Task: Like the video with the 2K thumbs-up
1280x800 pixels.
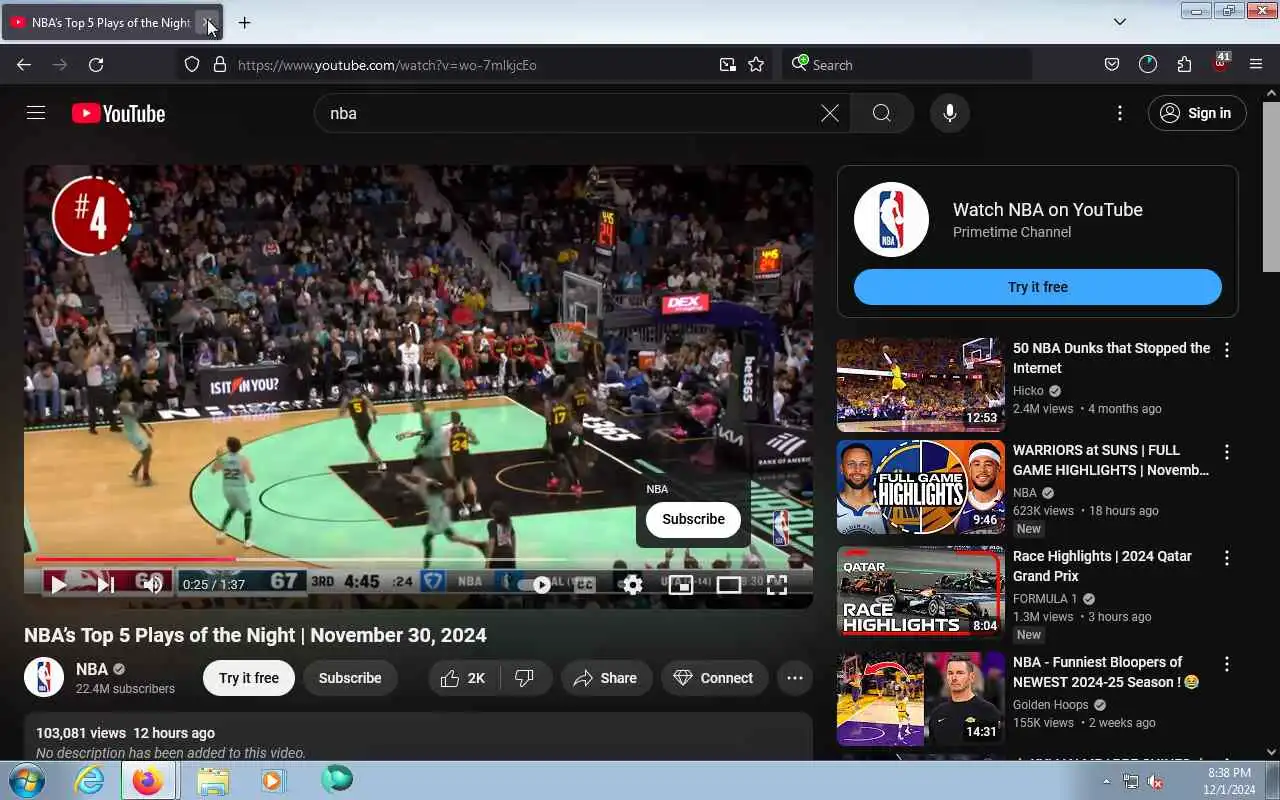Action: coord(463,678)
